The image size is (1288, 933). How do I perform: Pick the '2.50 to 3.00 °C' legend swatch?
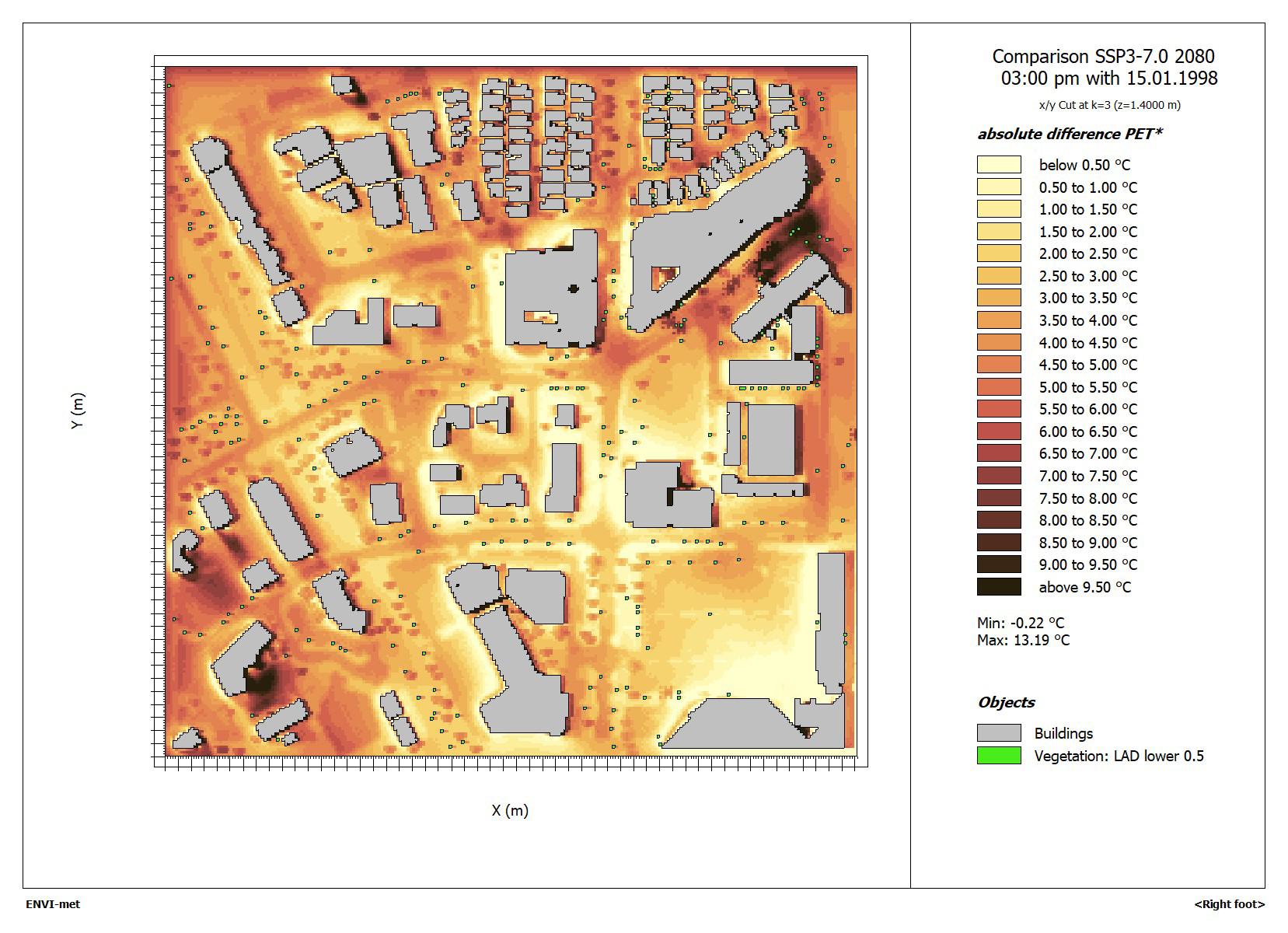pos(999,275)
